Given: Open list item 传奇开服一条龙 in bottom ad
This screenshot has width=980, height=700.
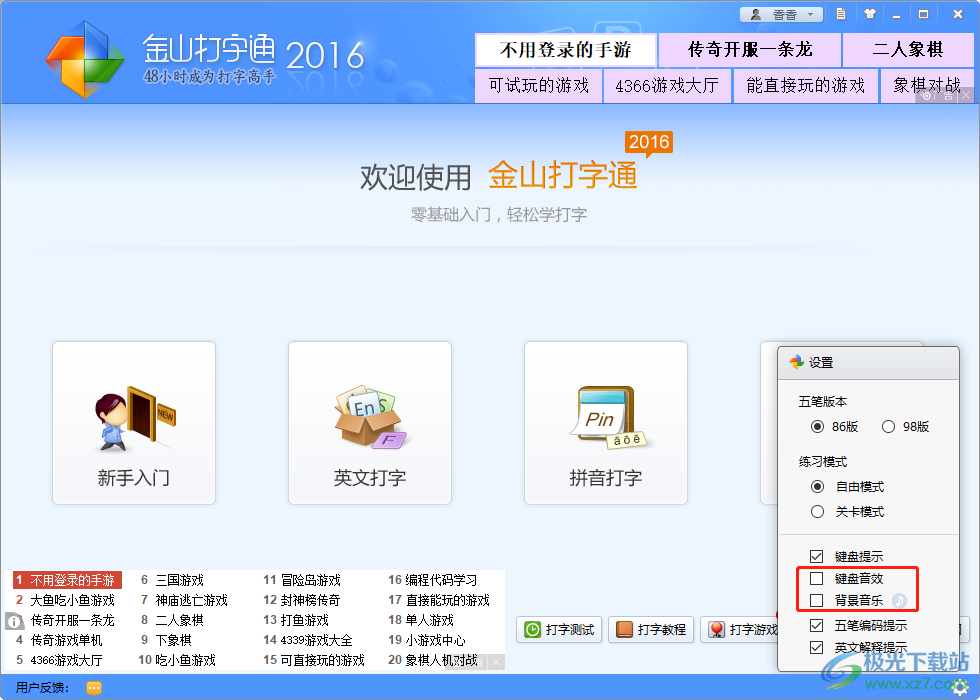Looking at the screenshot, I should (72, 620).
